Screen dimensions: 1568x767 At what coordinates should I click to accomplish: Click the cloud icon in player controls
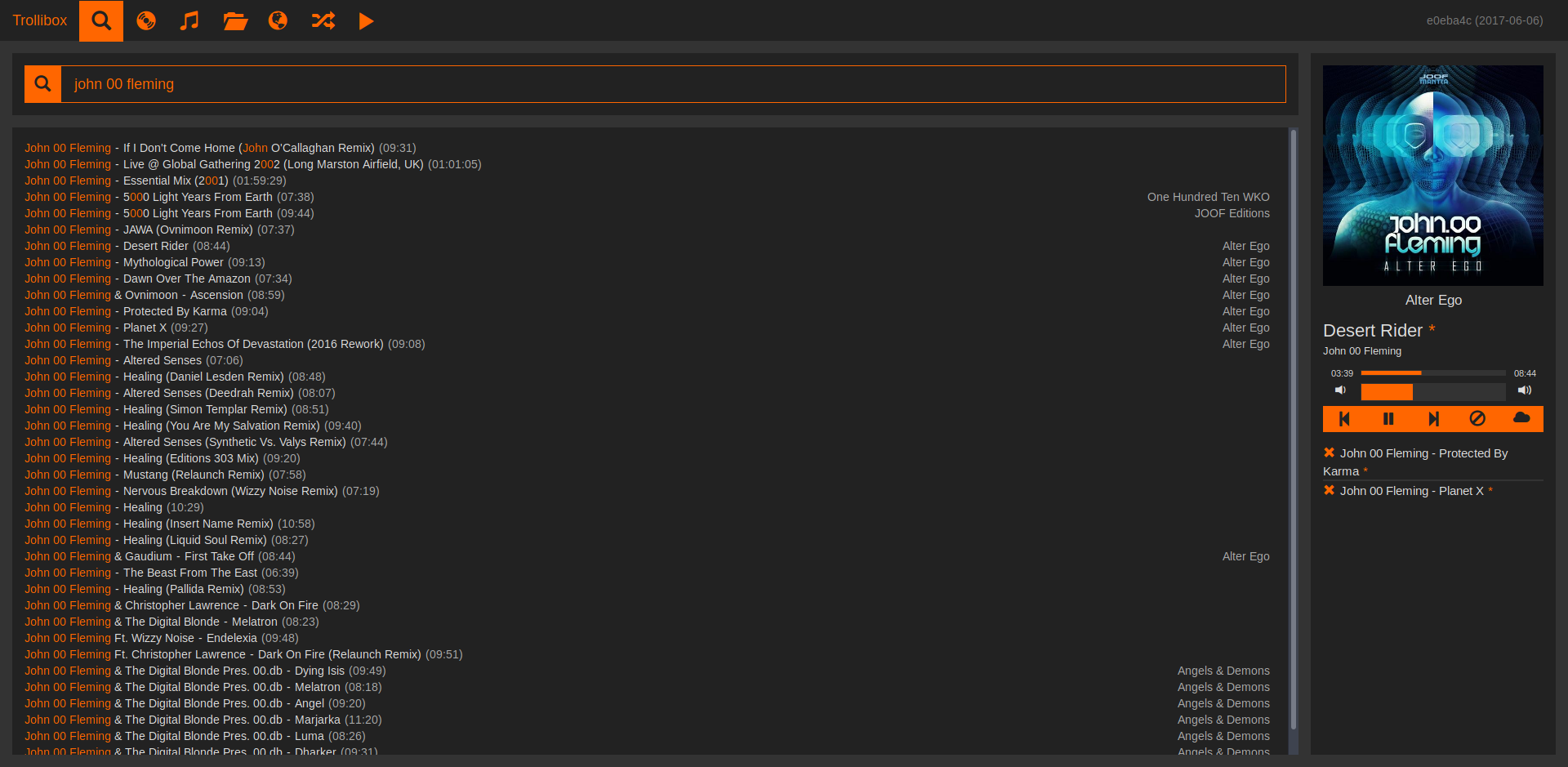pos(1521,419)
